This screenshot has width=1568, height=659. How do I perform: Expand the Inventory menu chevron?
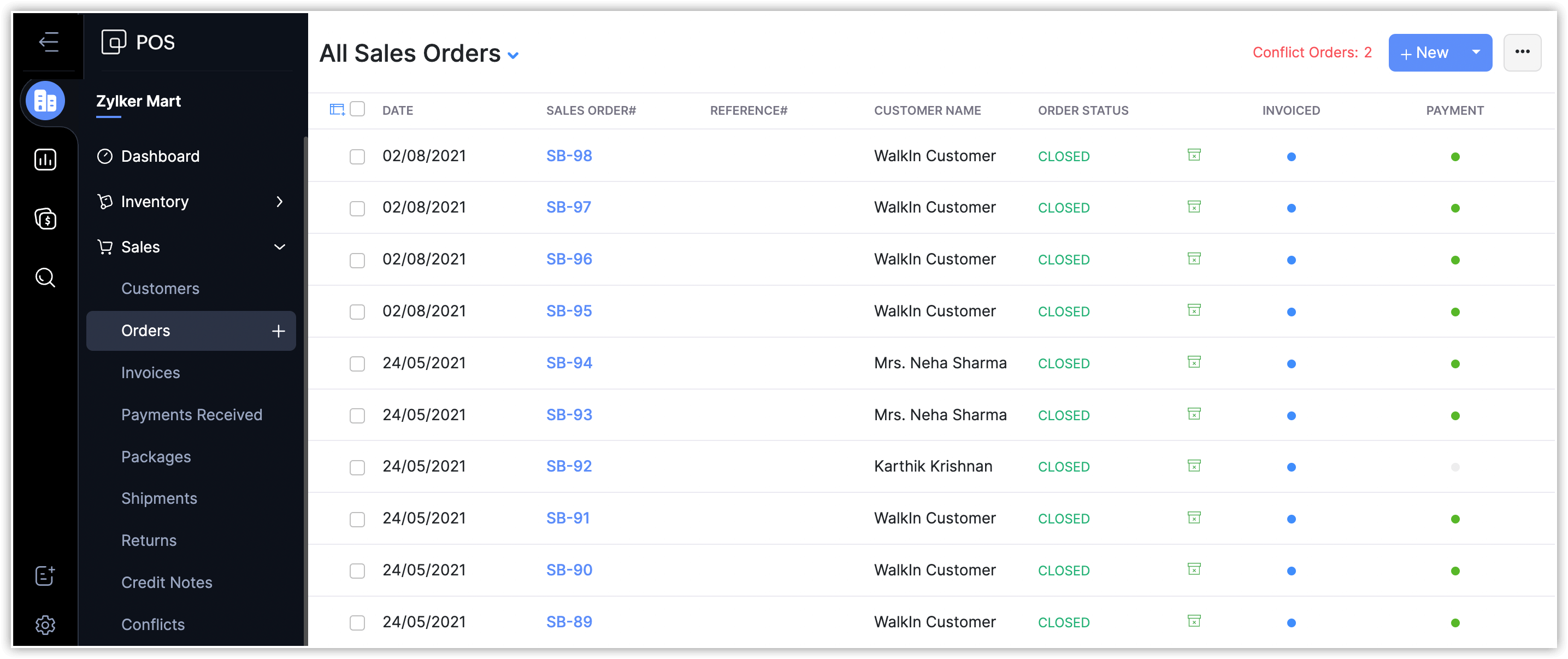point(279,202)
